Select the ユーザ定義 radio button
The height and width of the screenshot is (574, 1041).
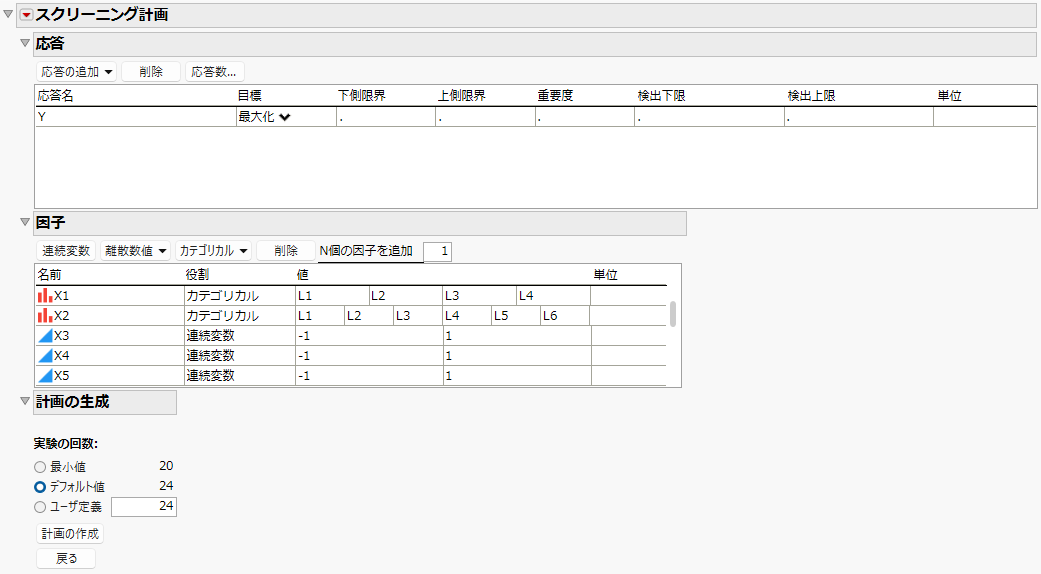tap(40, 507)
